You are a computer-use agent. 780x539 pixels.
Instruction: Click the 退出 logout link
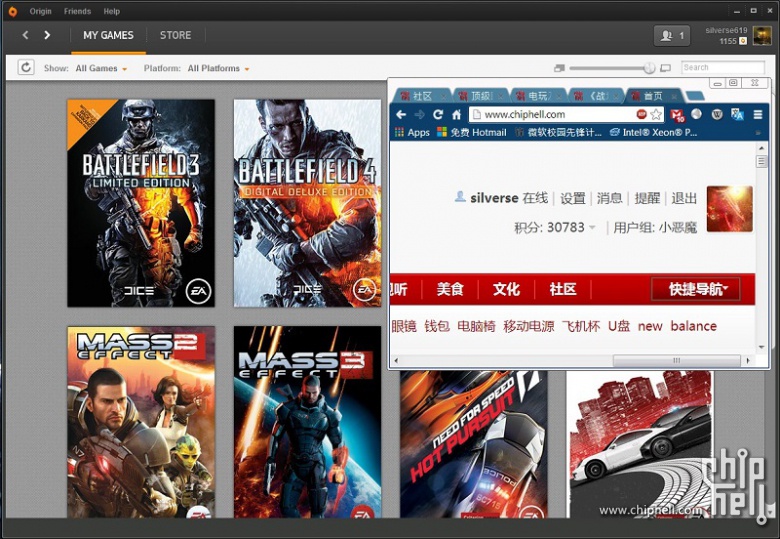[x=684, y=198]
